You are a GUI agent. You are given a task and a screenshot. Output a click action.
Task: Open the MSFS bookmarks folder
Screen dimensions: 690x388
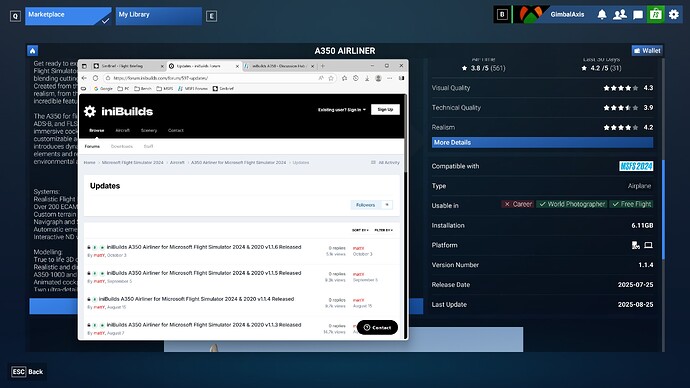pos(165,88)
